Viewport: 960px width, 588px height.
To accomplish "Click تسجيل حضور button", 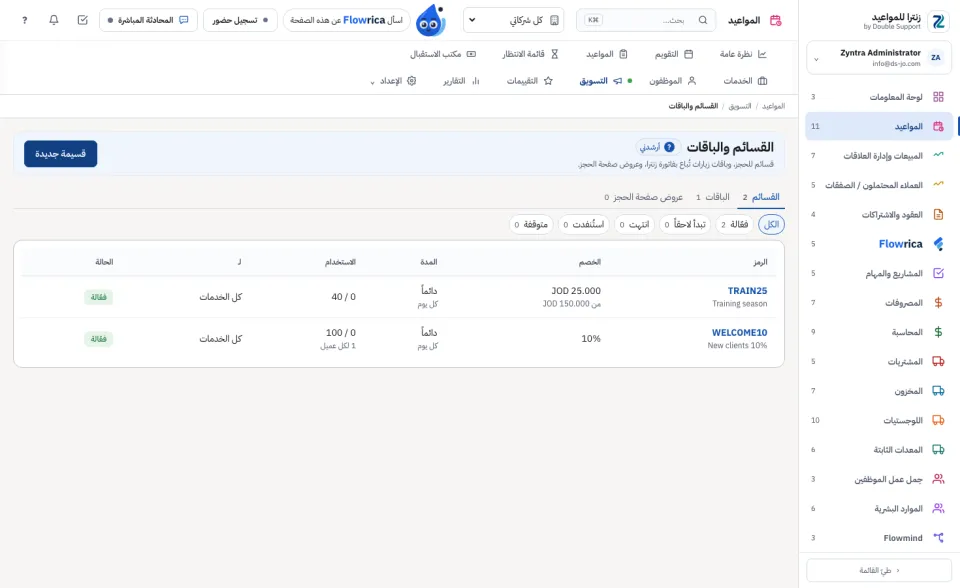I will pyautogui.click(x=240, y=20).
